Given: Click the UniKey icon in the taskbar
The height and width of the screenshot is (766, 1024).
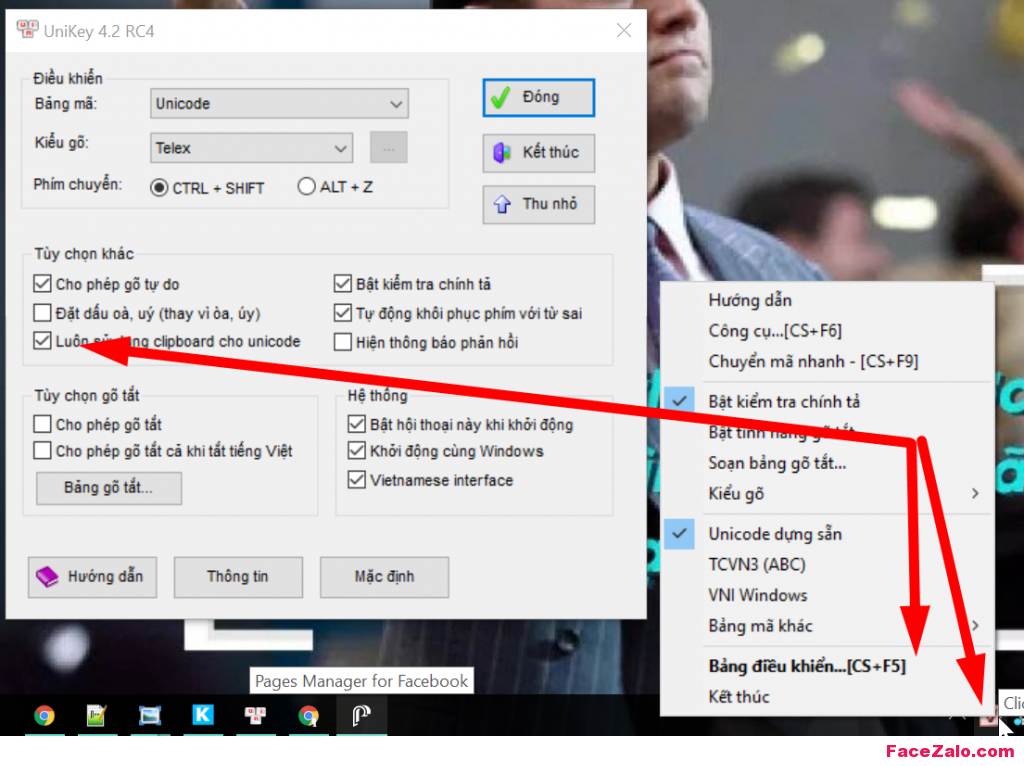Looking at the screenshot, I should pyautogui.click(x=256, y=716).
